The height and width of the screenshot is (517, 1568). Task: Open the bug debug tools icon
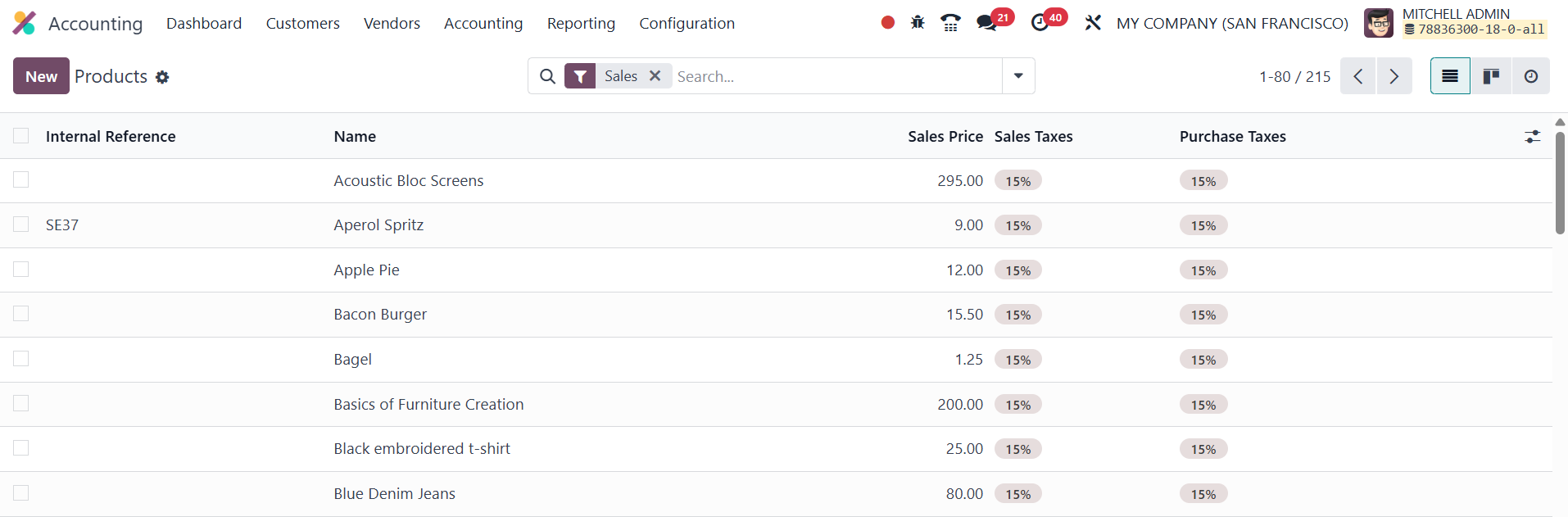point(918,23)
